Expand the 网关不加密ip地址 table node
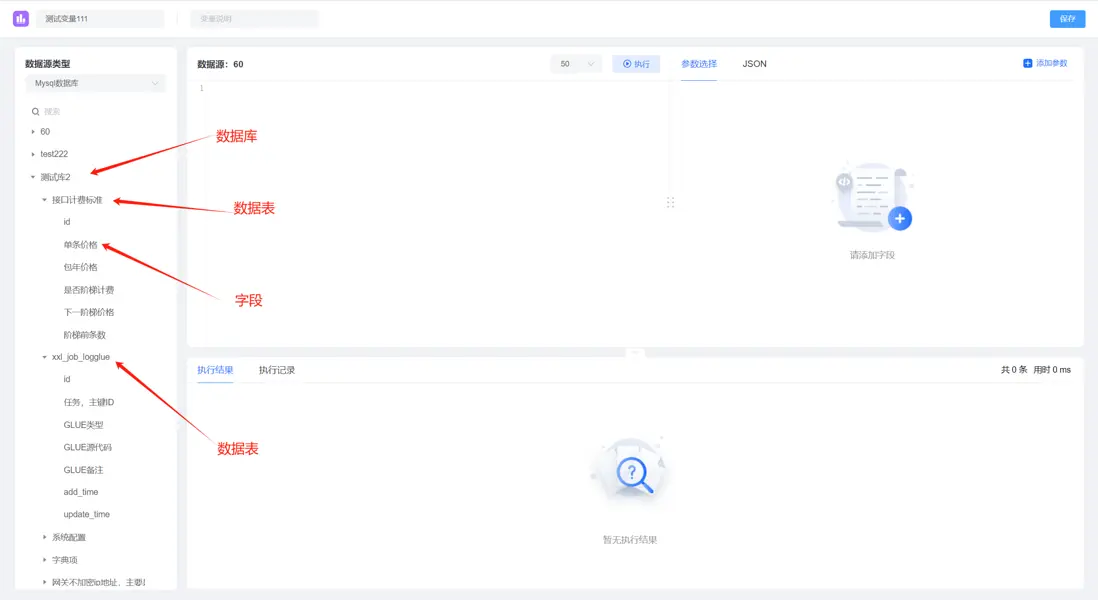 [x=44, y=582]
